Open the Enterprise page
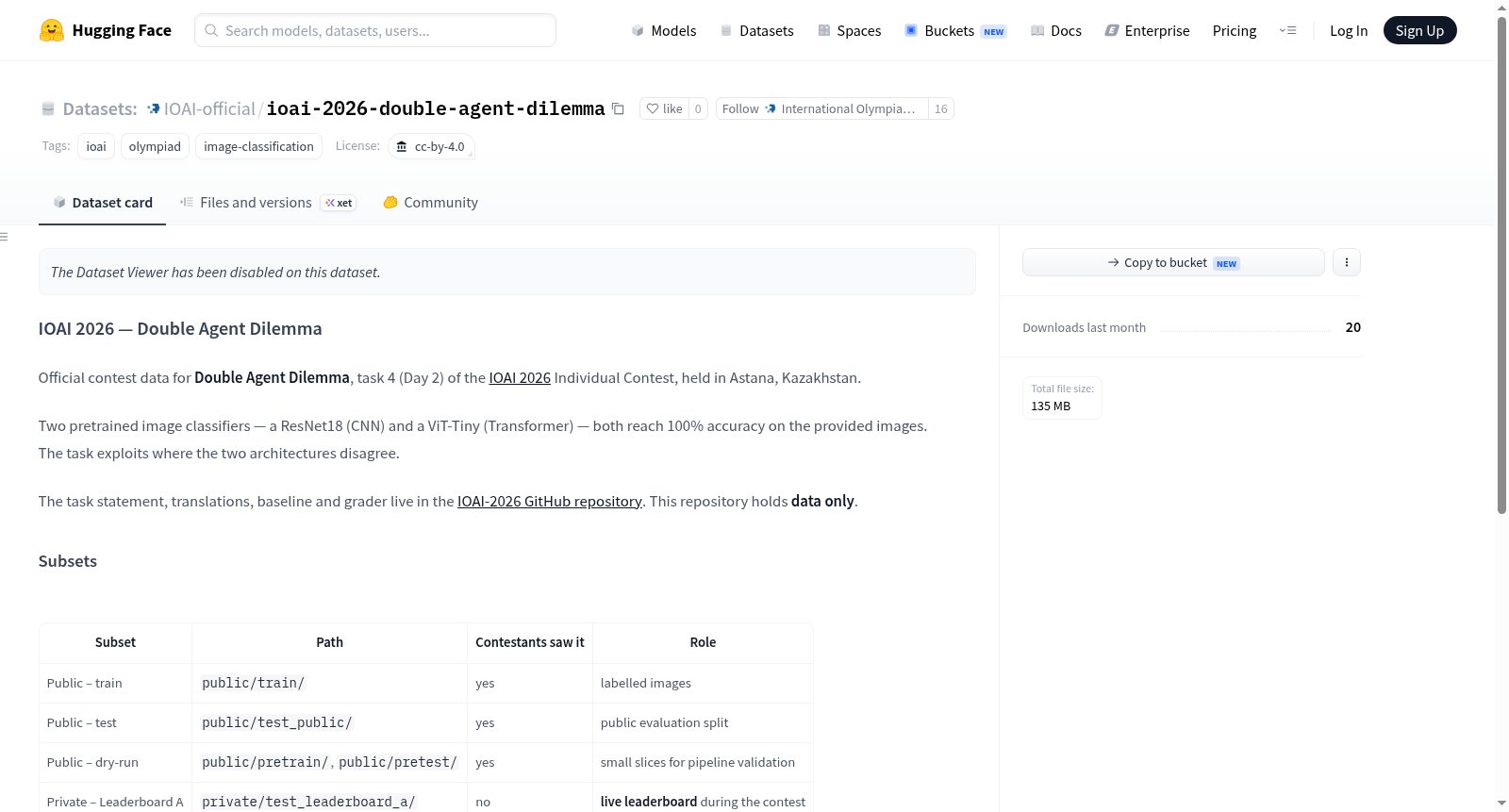 click(1147, 31)
